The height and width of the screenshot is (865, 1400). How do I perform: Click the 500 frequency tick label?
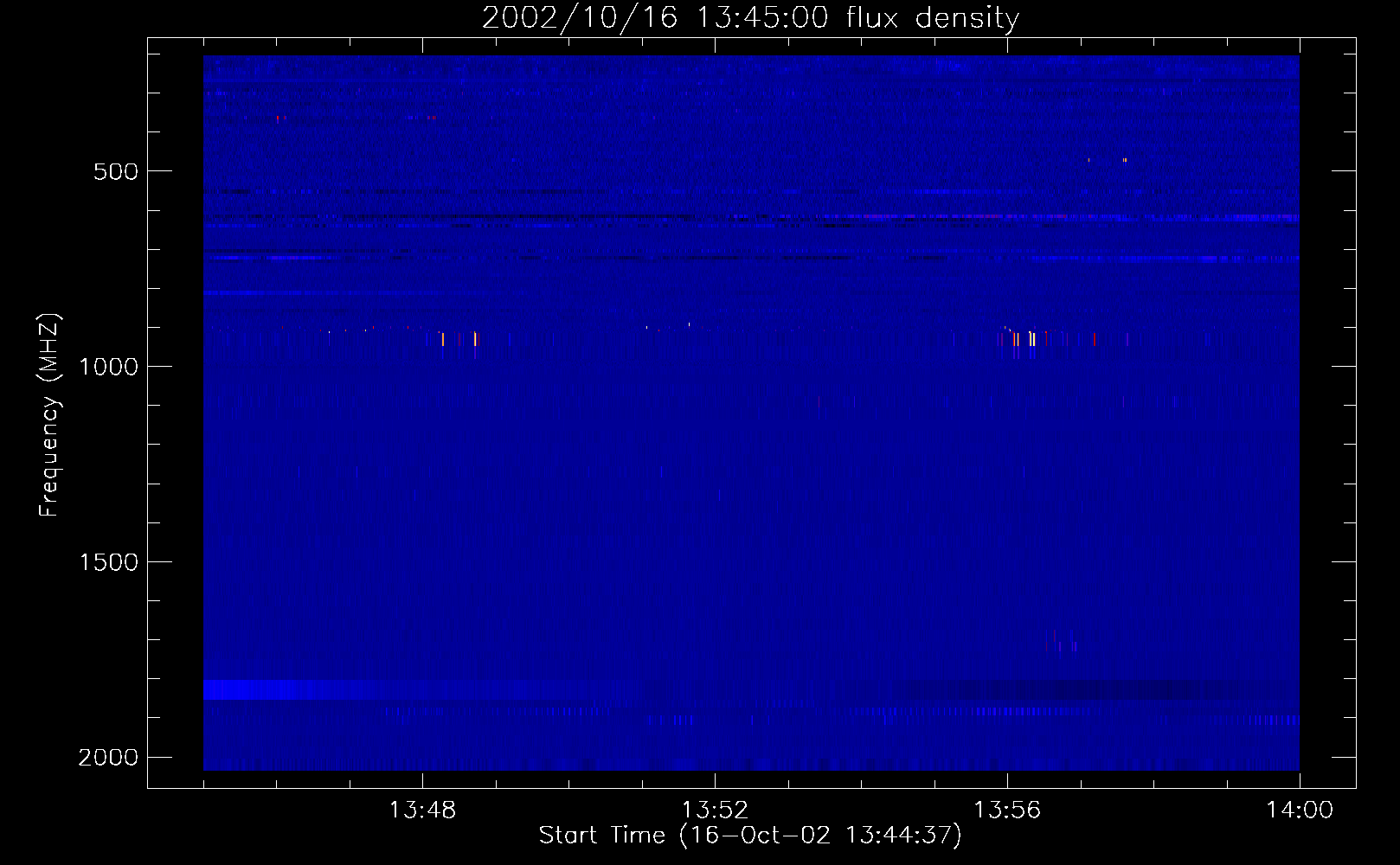[116, 171]
